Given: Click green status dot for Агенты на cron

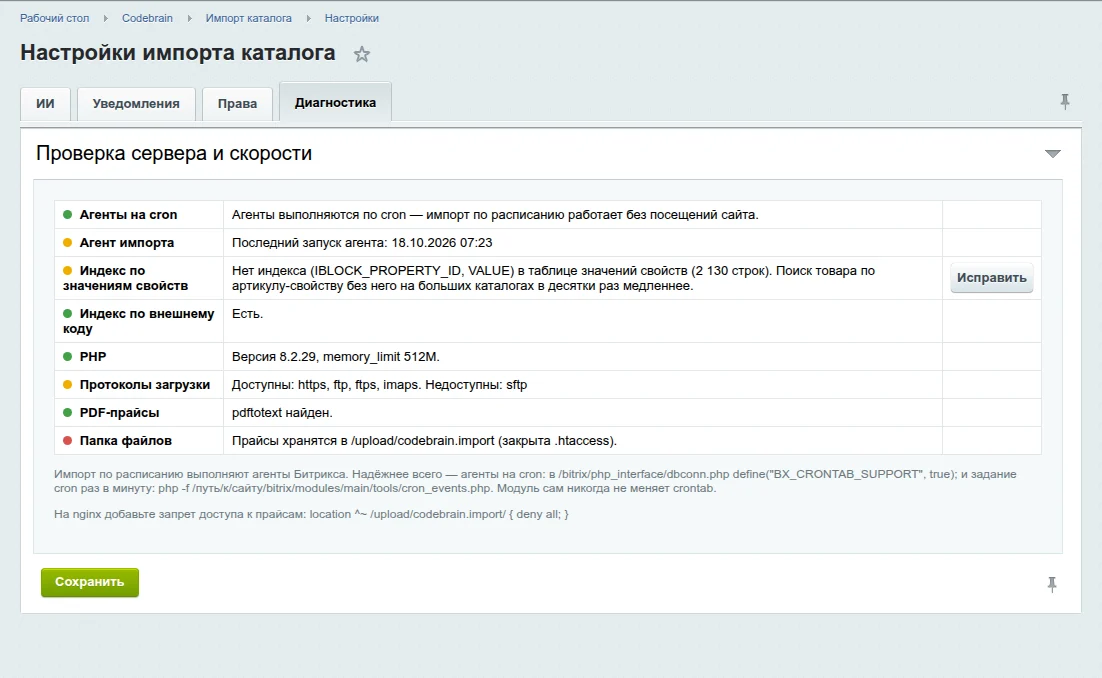Looking at the screenshot, I should point(67,215).
